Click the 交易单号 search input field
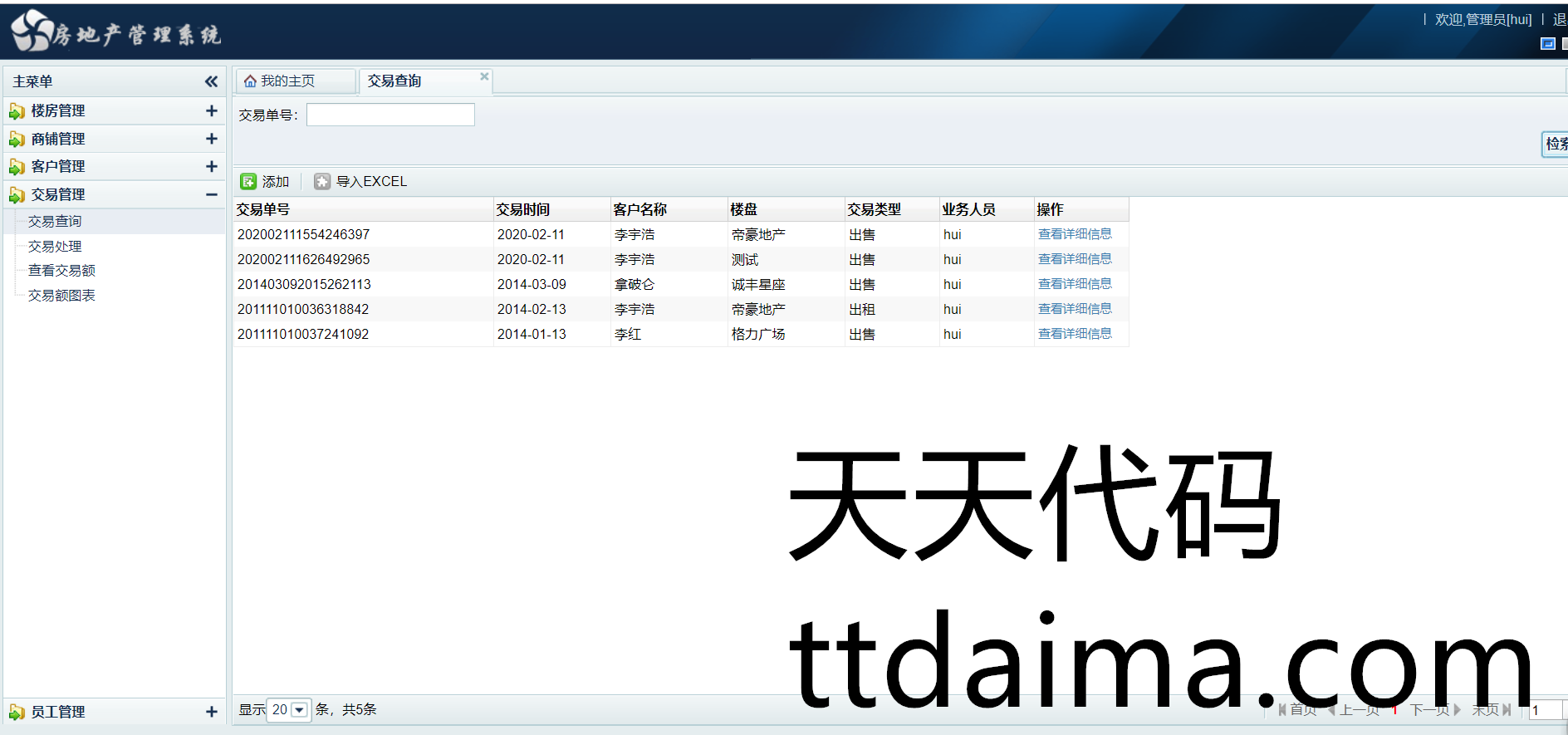 click(x=390, y=115)
